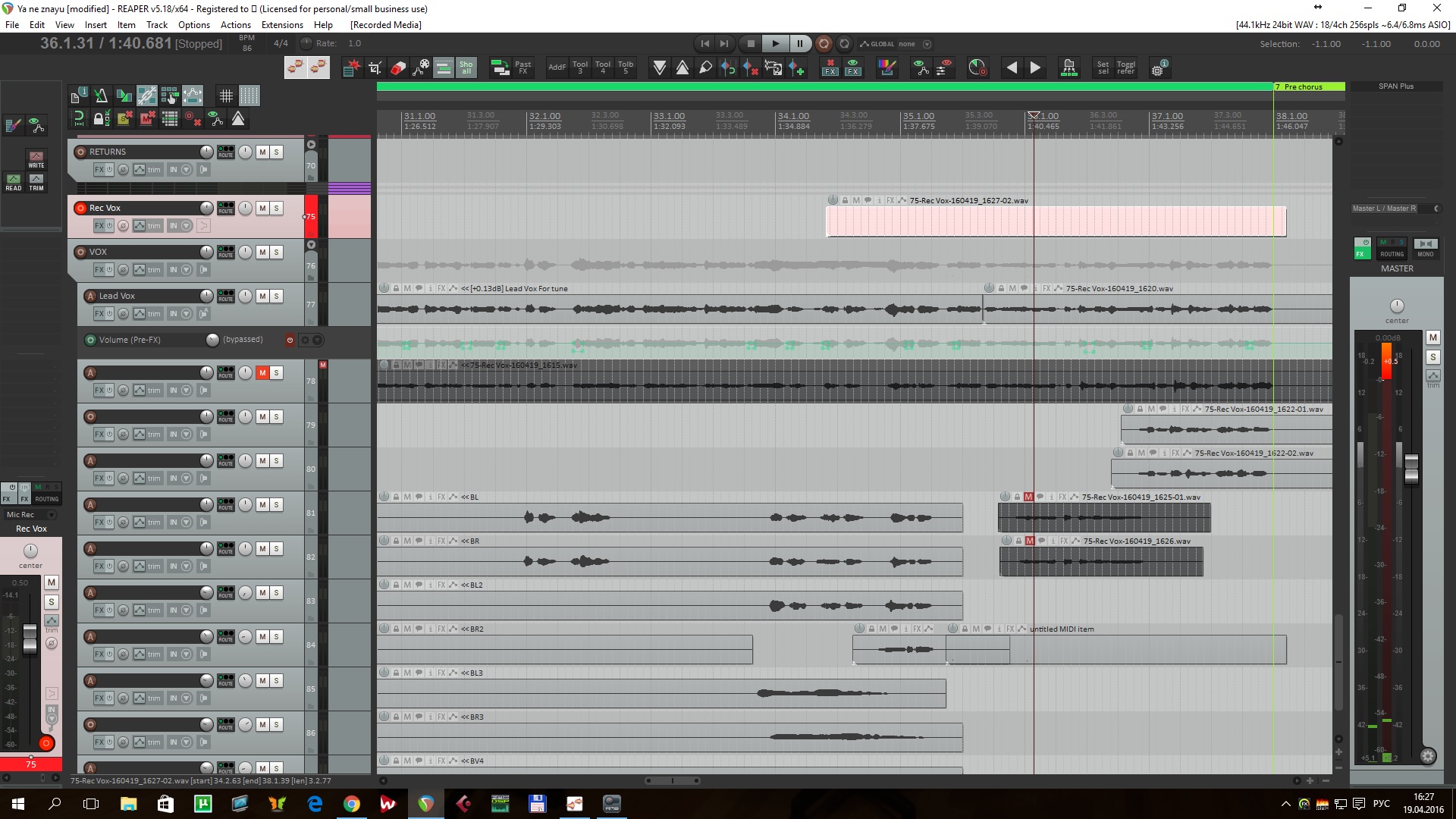Viewport: 1456px width, 819px height.
Task: Click the unmute all tracks icon
Action: pyautogui.click(x=147, y=118)
